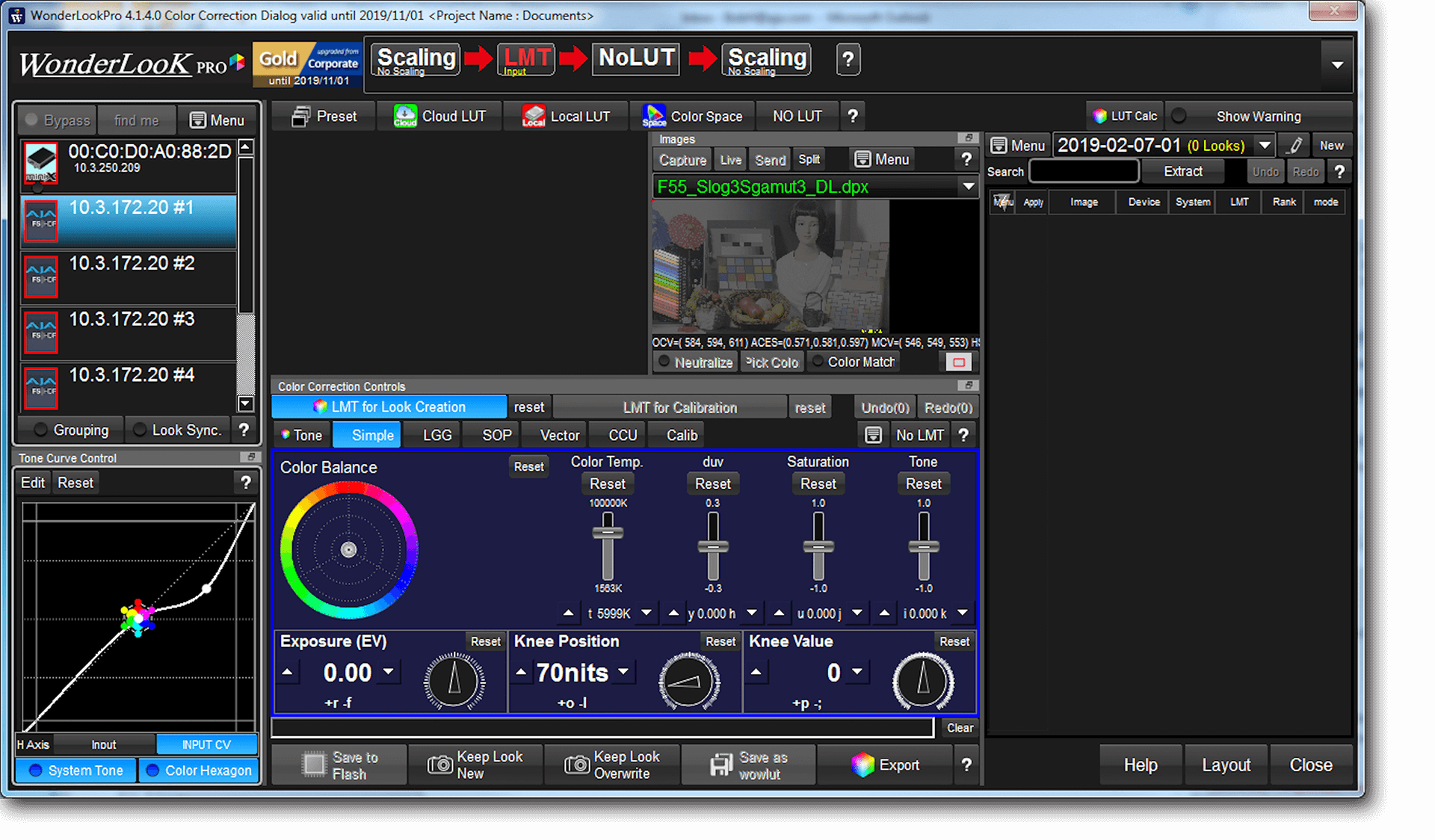Screen dimensions: 1435x840
Task: Open the Knee Position 70nits dropdown arrow
Action: [623, 672]
